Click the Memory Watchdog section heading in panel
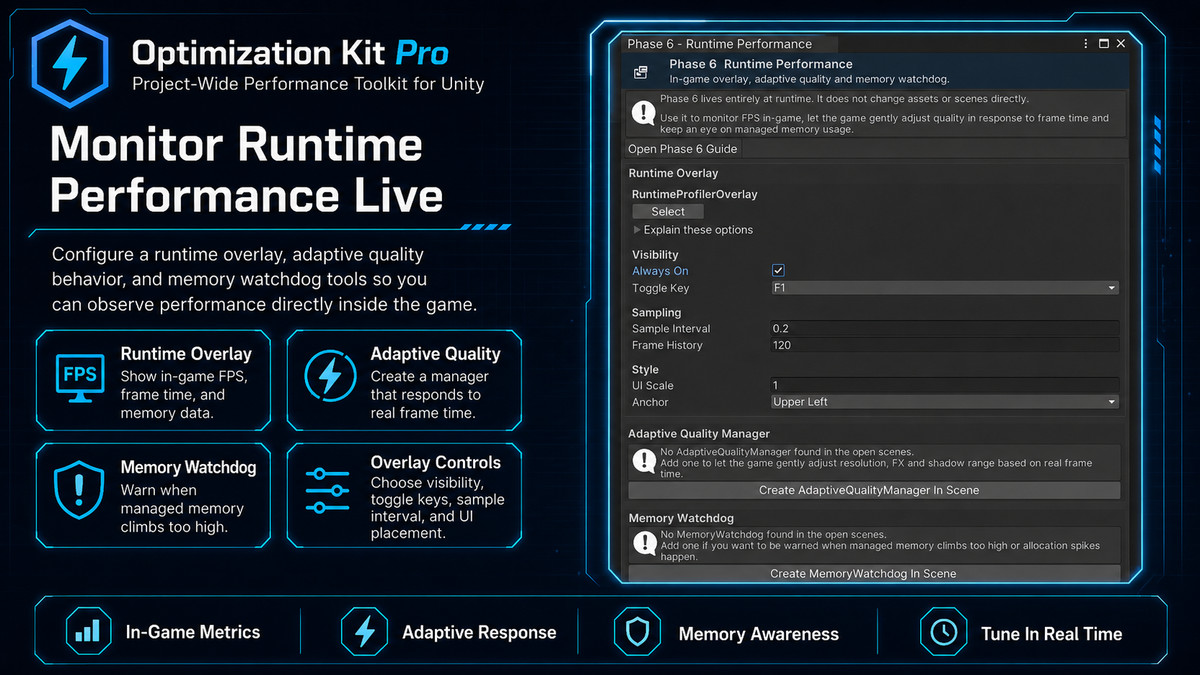The height and width of the screenshot is (675, 1200). click(681, 518)
